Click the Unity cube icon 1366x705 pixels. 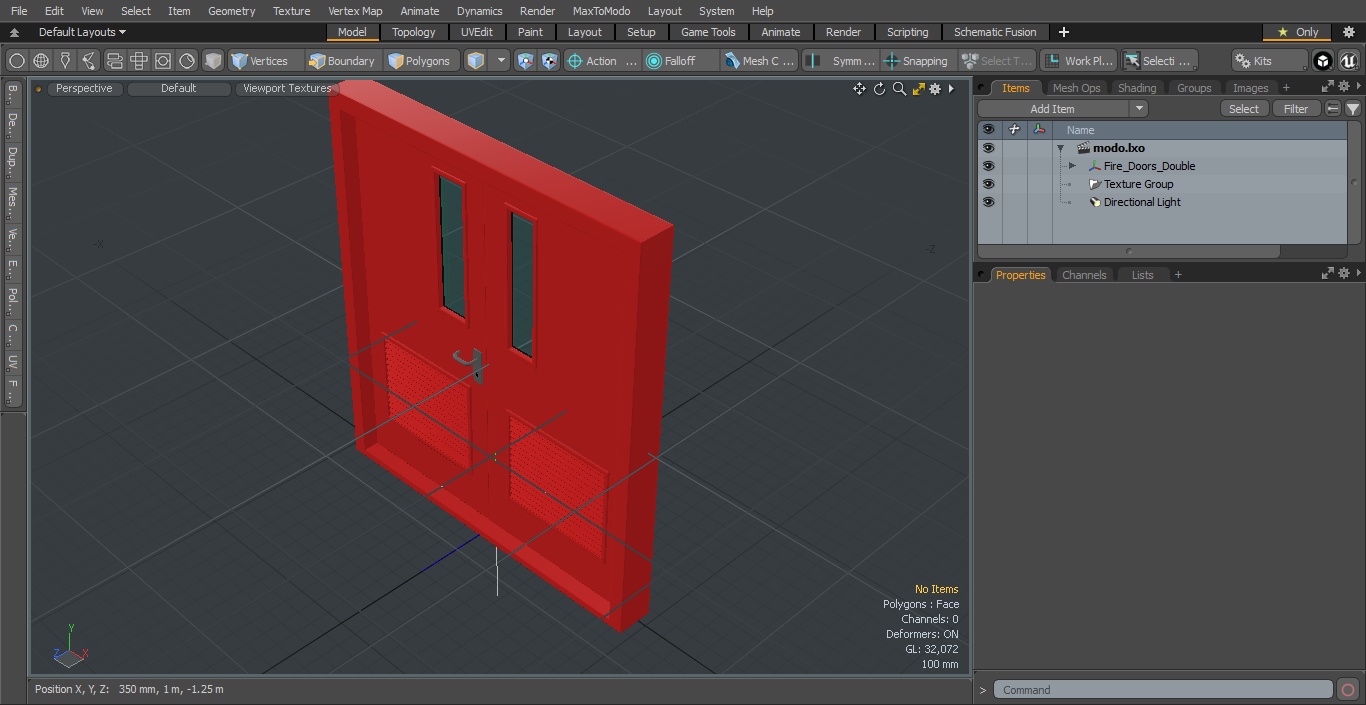pos(1323,61)
